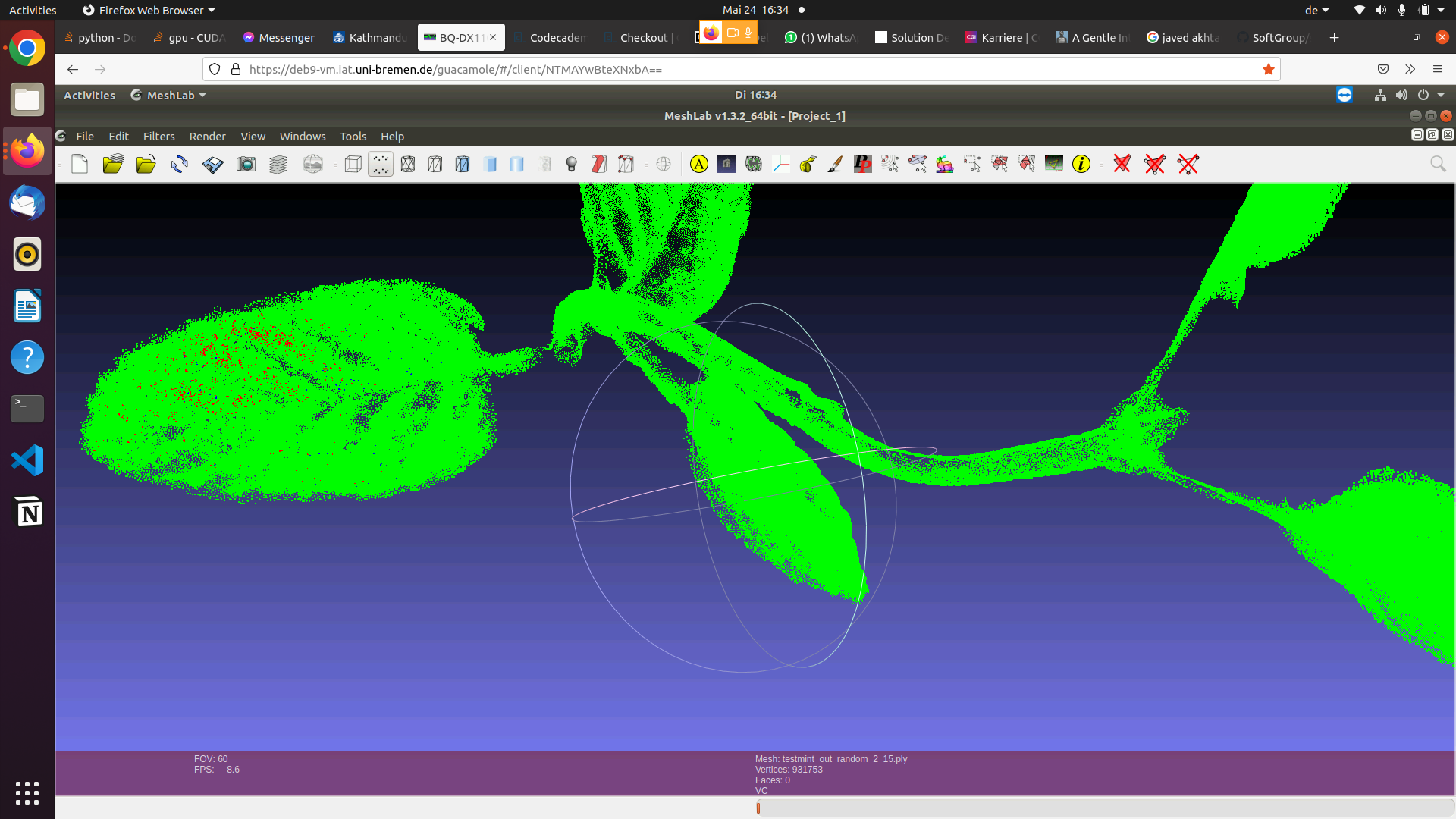1456x819 pixels.
Task: Click the yellow Get Info icon
Action: 1081,164
